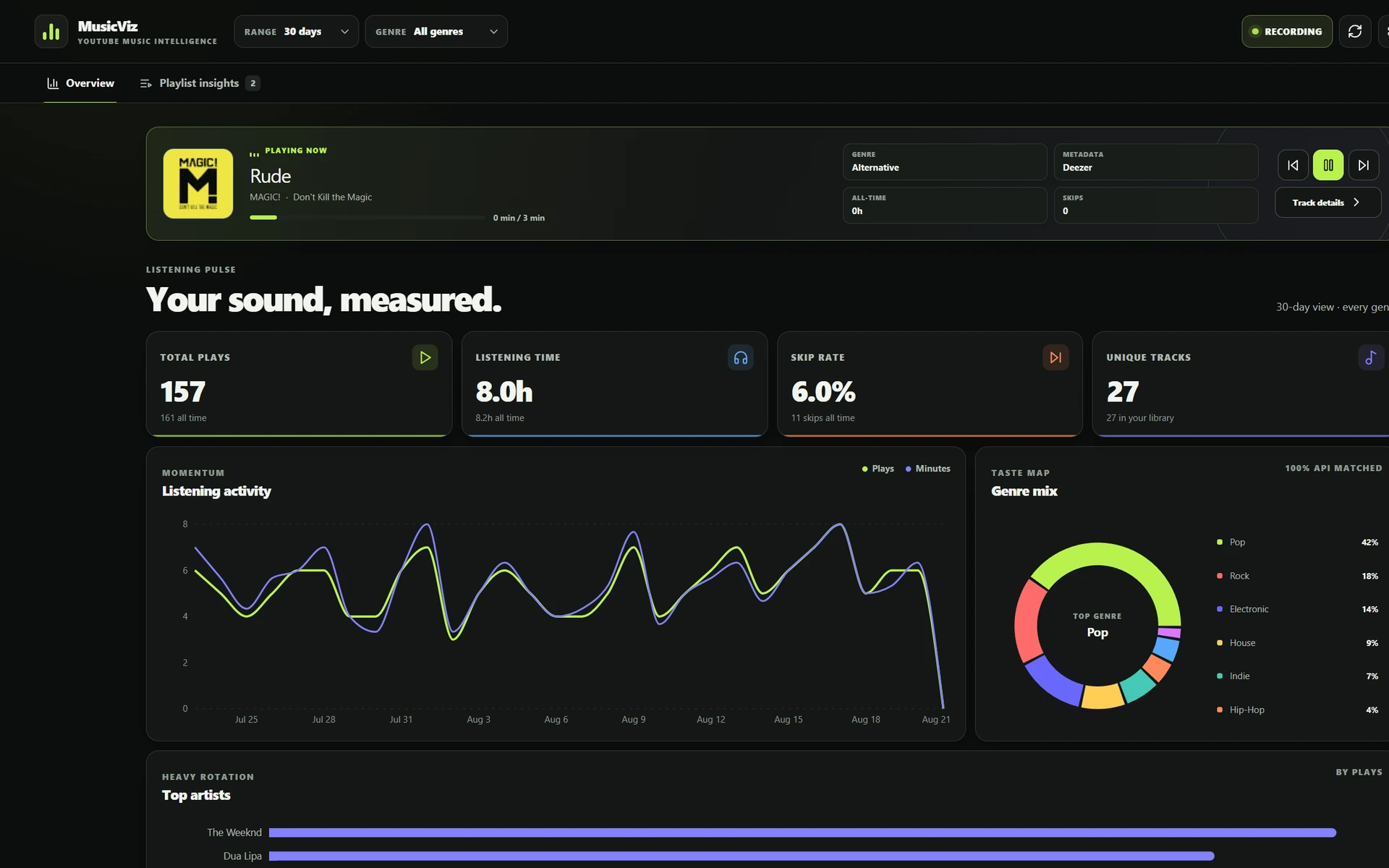Click the 100% API MATCHED label
The width and height of the screenshot is (1389, 868).
coord(1333,468)
